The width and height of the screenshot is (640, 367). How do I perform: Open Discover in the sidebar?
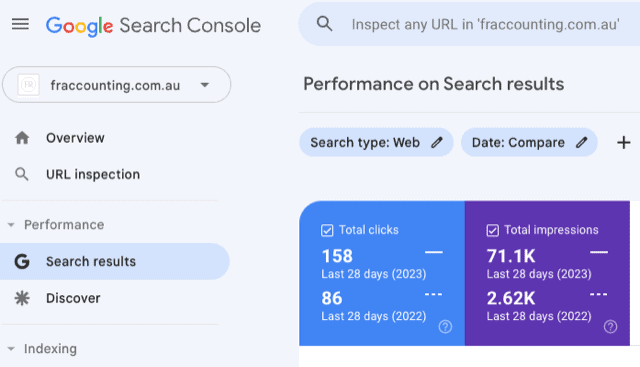point(73,298)
